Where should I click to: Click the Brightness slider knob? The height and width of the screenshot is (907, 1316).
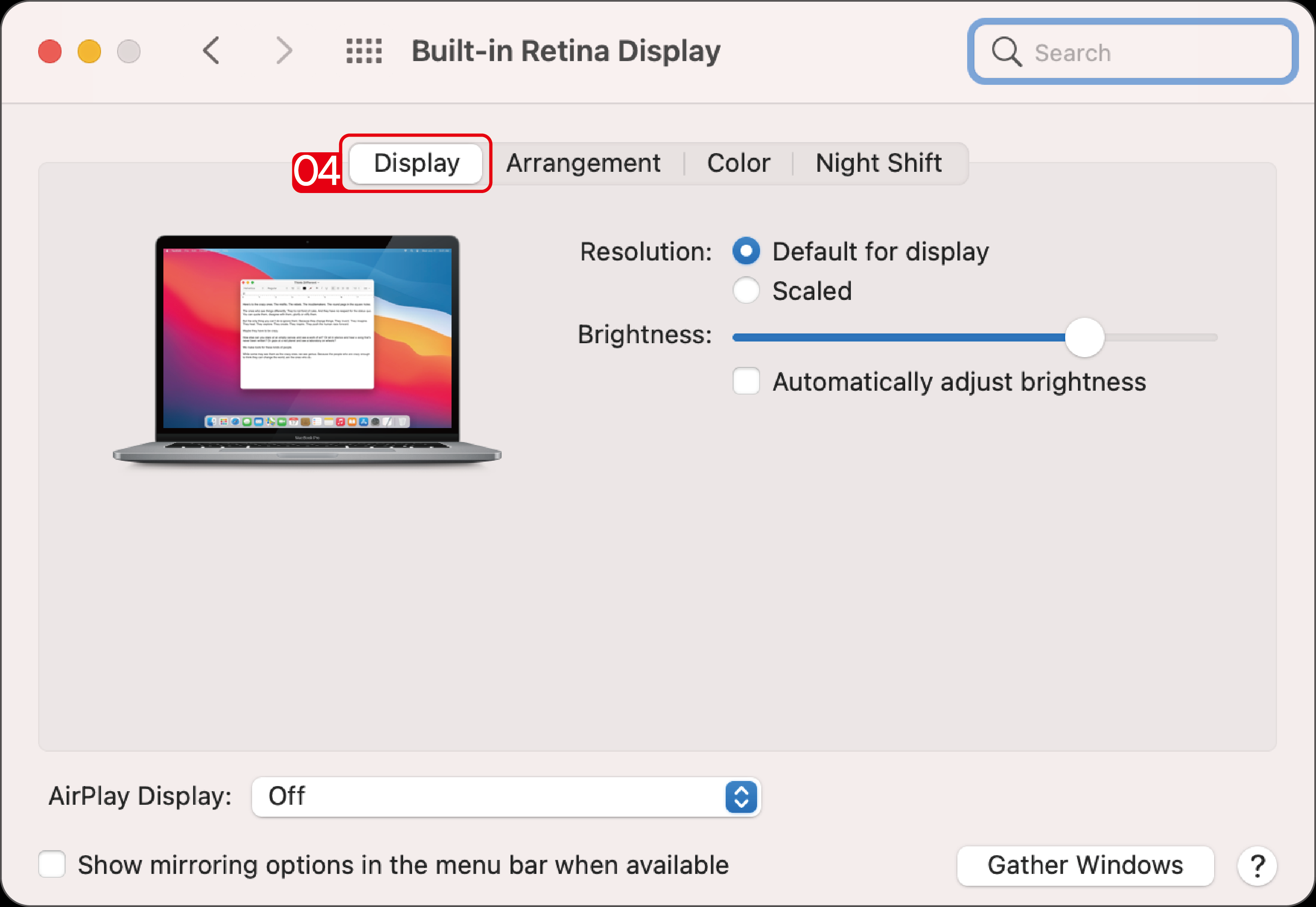click(x=1084, y=338)
